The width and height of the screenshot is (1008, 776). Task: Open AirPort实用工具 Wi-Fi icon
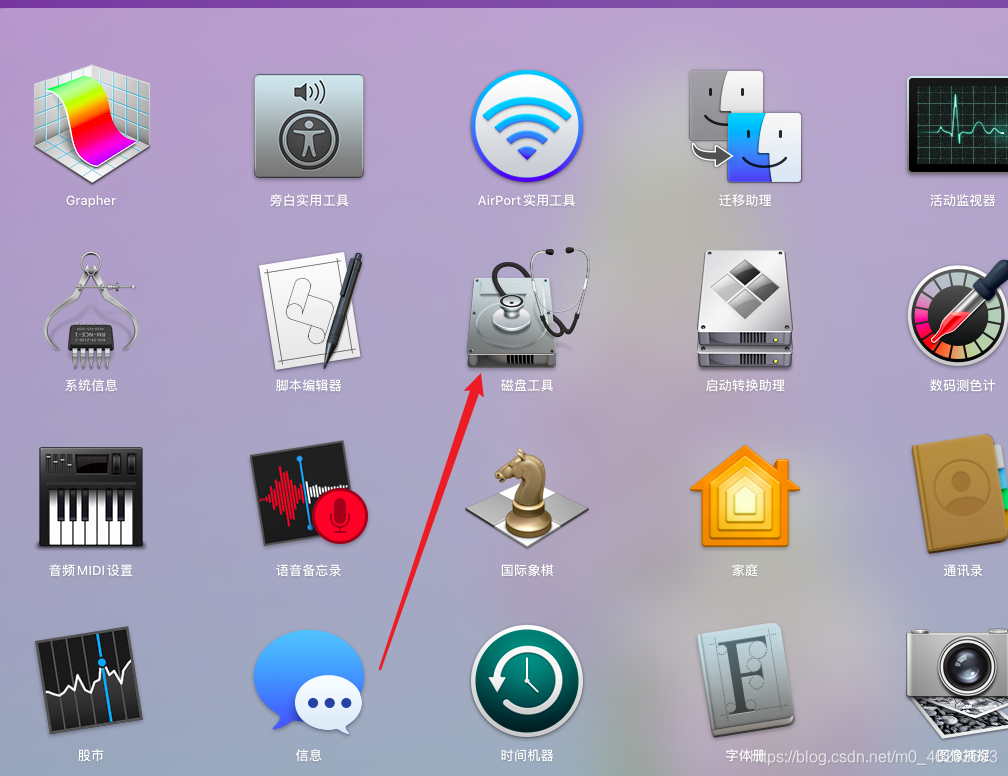526,126
